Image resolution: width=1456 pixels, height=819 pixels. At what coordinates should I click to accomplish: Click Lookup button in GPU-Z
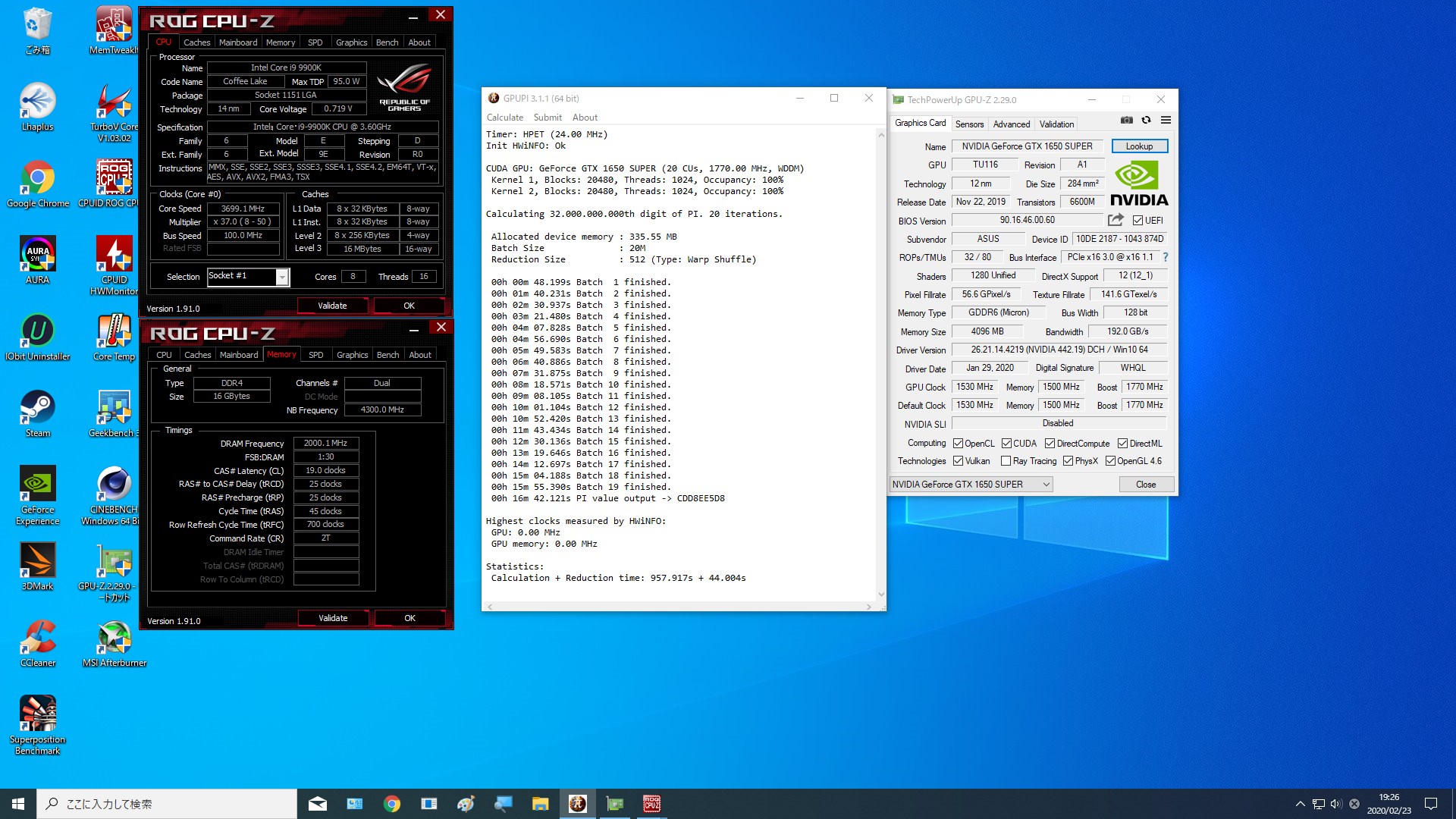click(1139, 146)
